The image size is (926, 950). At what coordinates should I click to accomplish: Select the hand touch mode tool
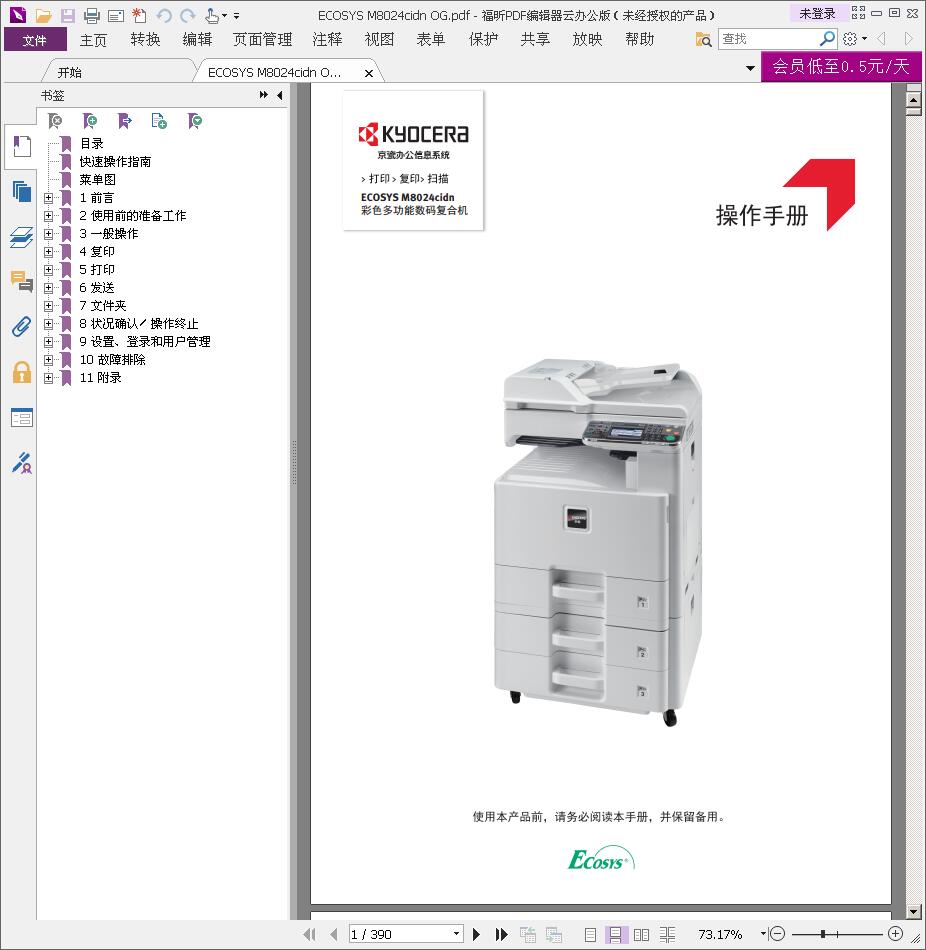(212, 15)
